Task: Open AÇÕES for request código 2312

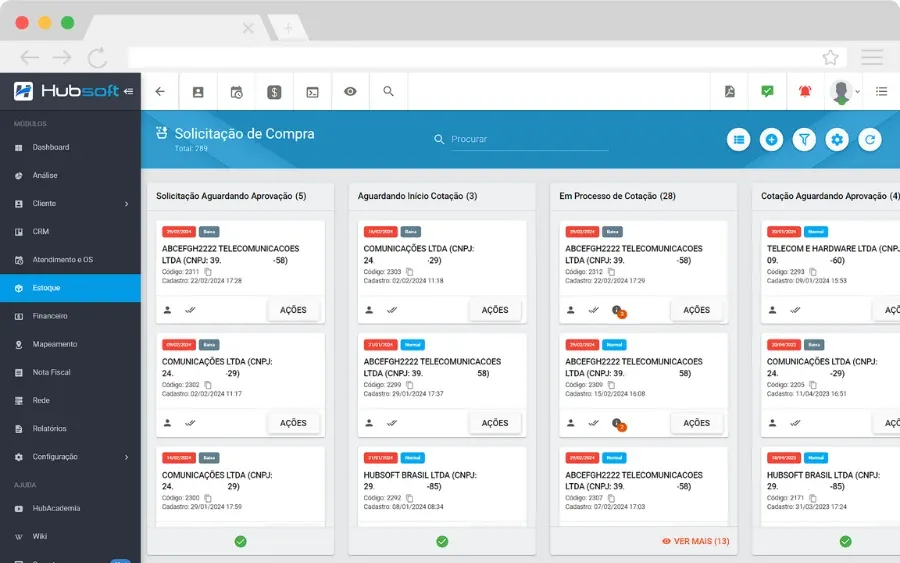Action: (696, 310)
